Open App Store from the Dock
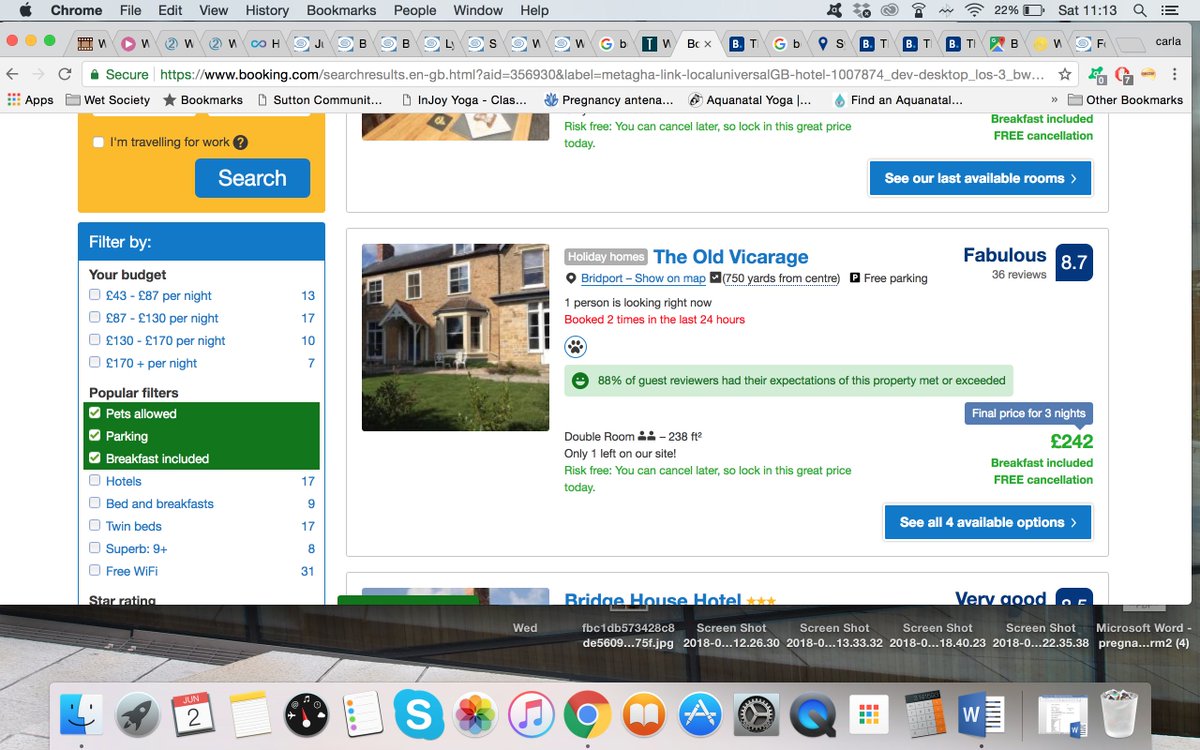Screen dimensions: 1200x750 click(x=700, y=716)
